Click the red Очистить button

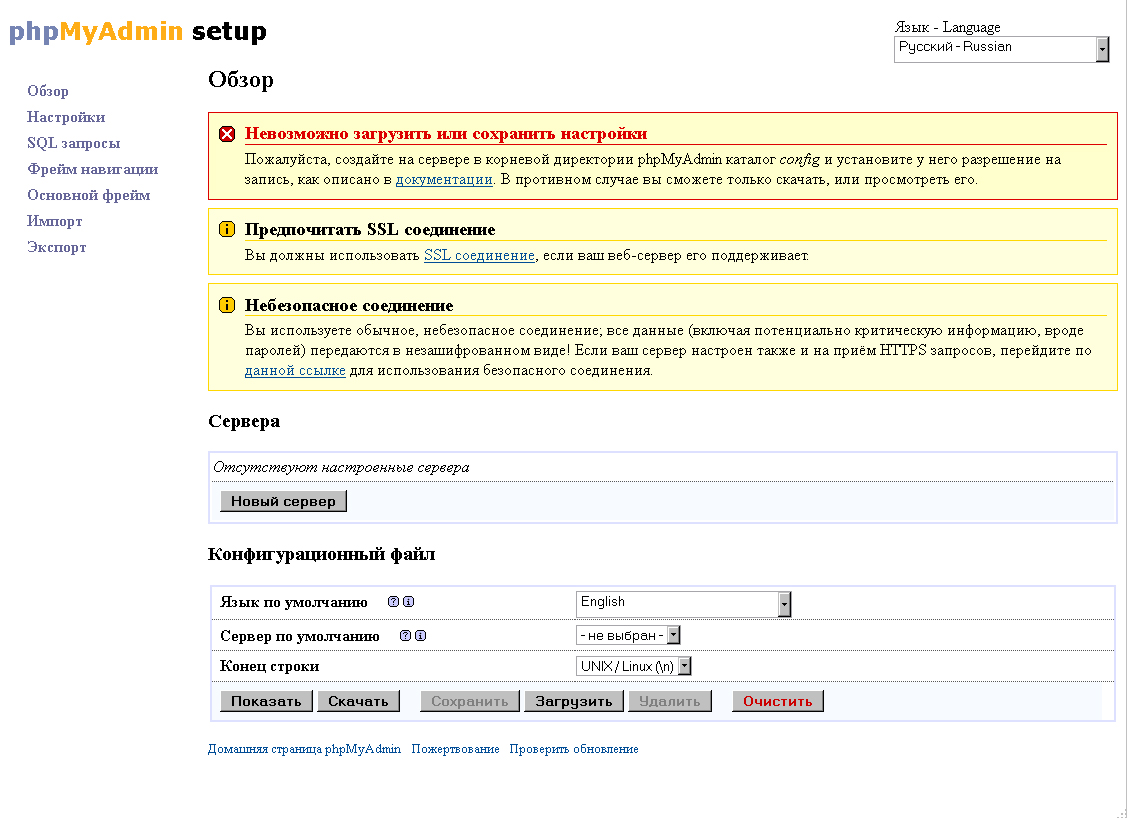pyautogui.click(x=778, y=701)
